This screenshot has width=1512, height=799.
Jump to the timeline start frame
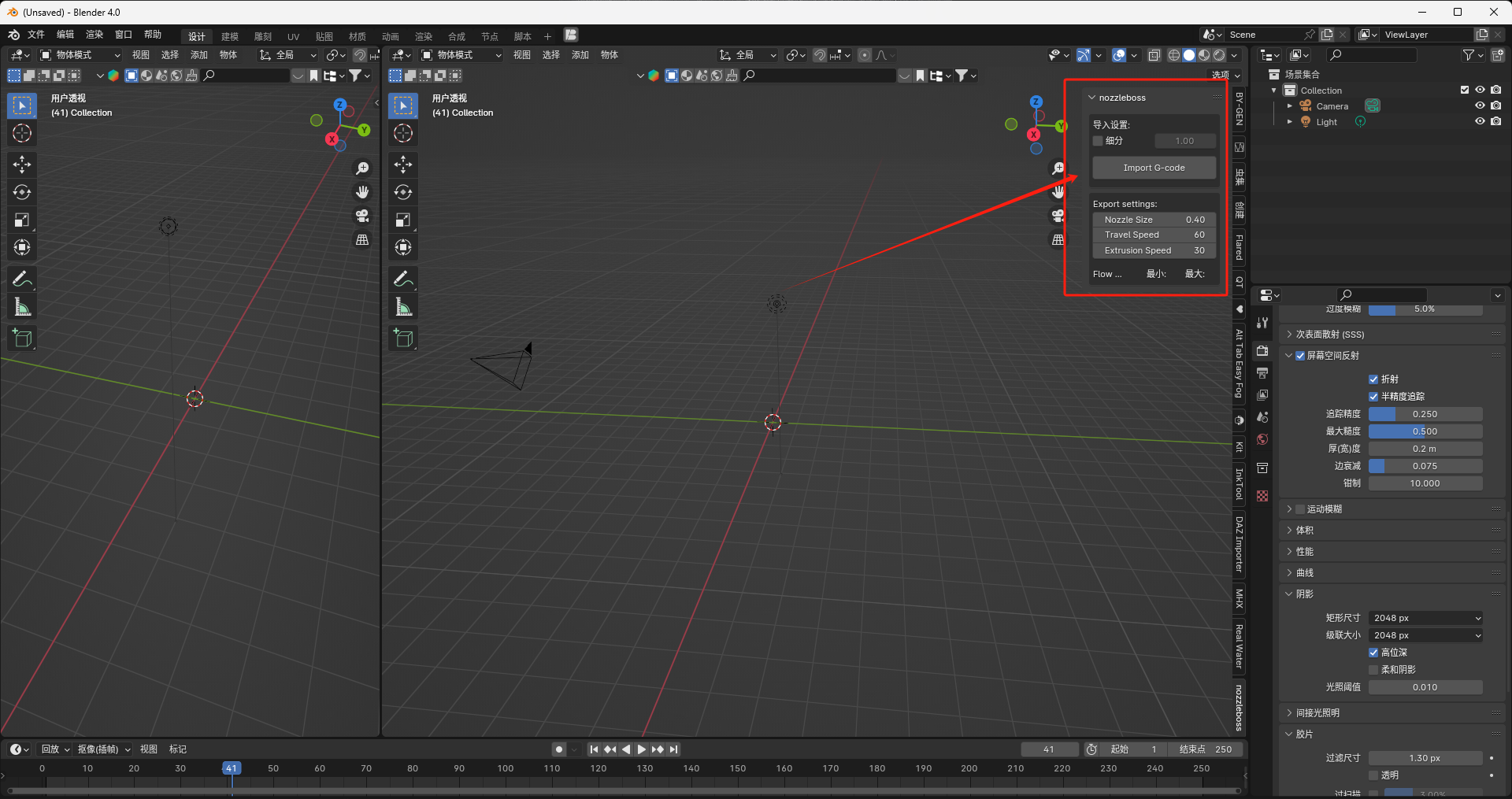click(594, 749)
